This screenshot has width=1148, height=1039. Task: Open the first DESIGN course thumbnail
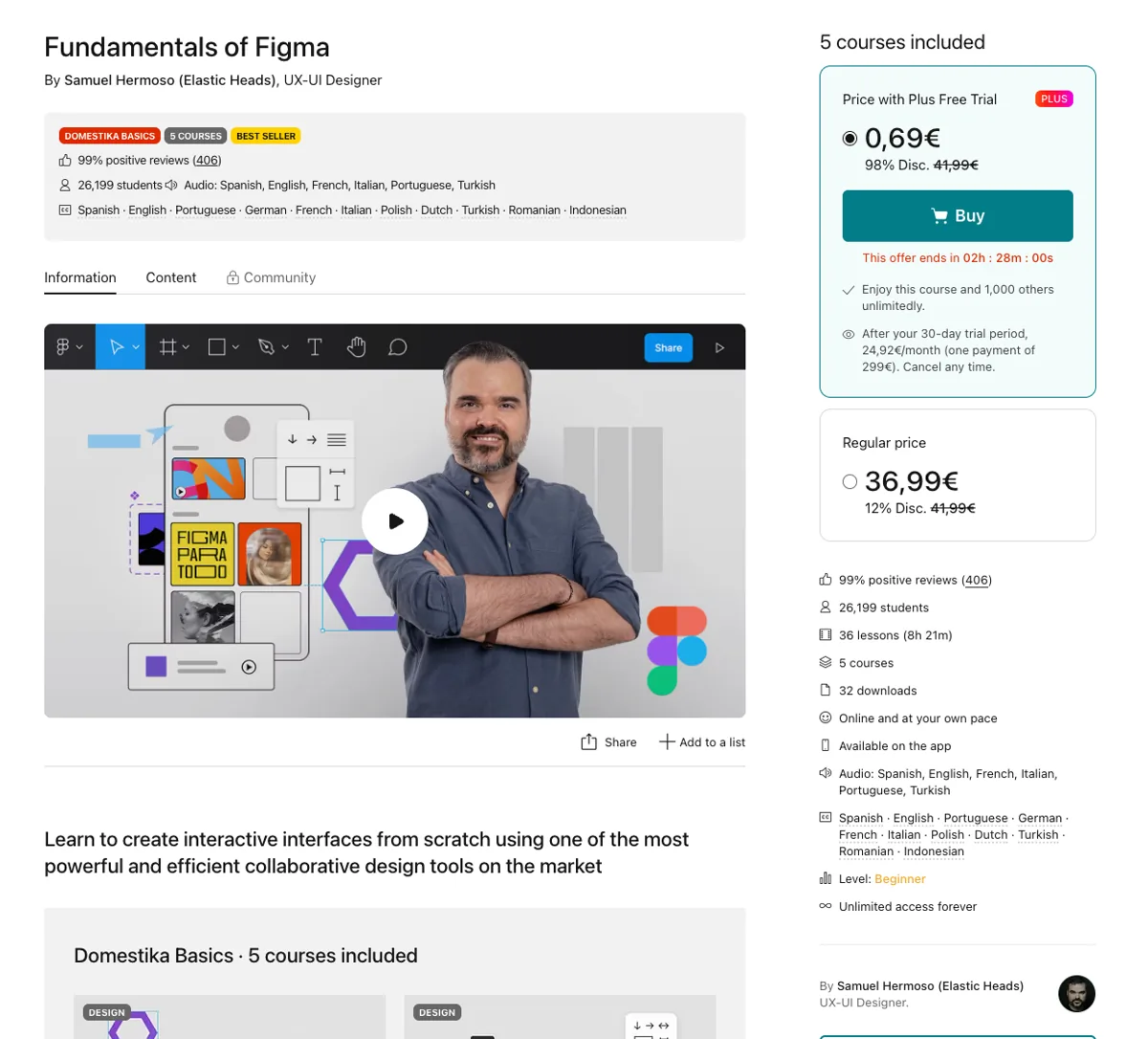click(230, 1017)
